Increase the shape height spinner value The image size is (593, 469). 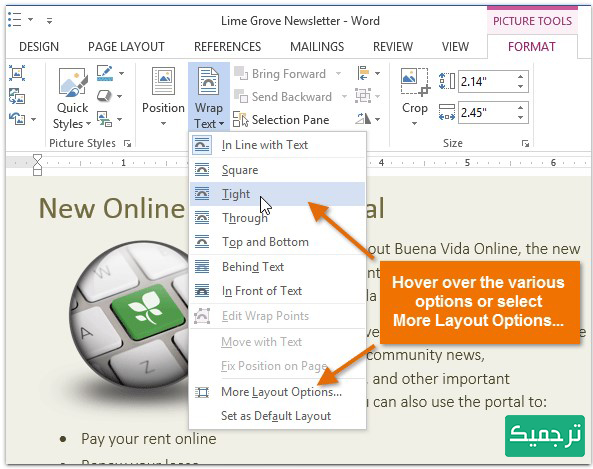tap(520, 77)
